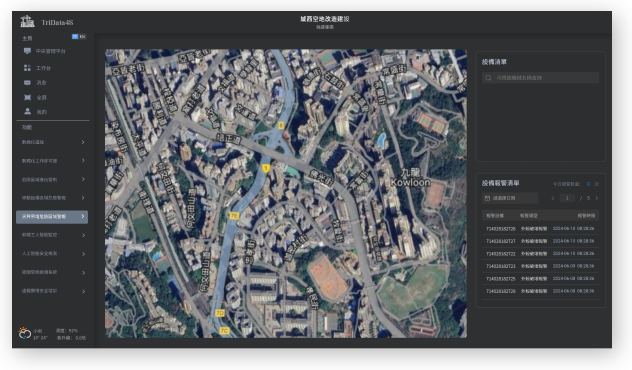The image size is (632, 370).
Task: Click the page number field showing 1
Action: point(567,198)
